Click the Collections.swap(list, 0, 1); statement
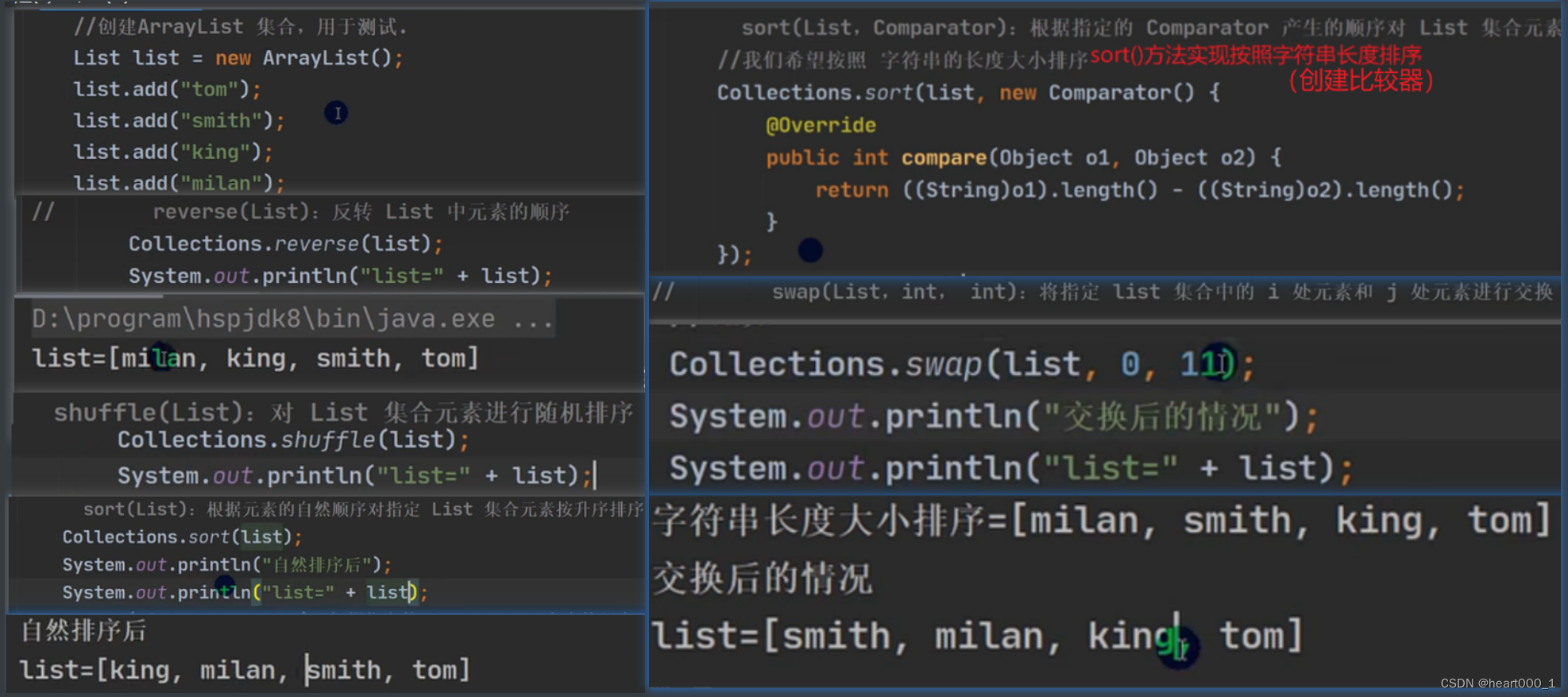This screenshot has width=1568, height=697. pos(962,365)
